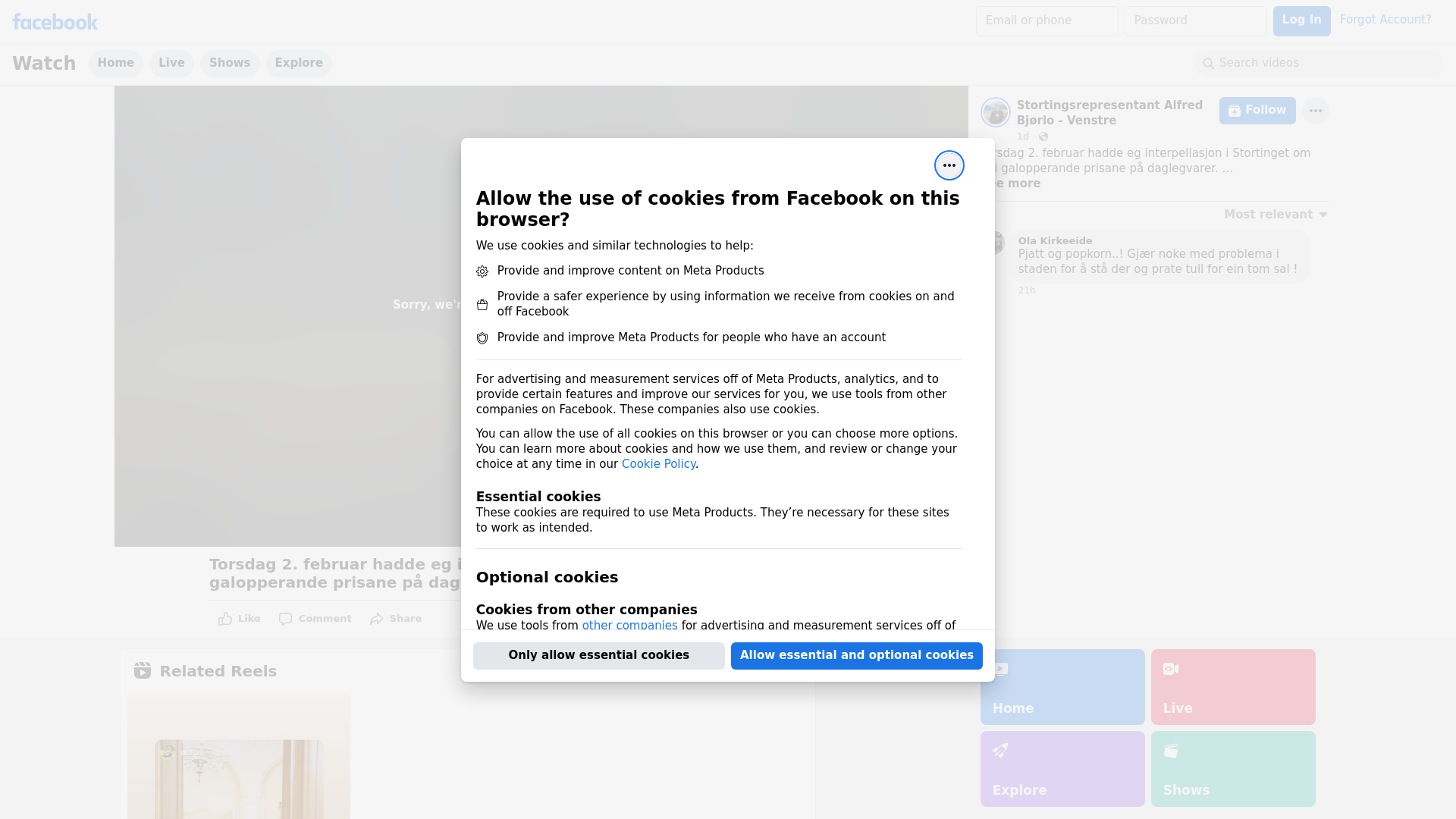Click the Watch heading
Image resolution: width=1456 pixels, height=819 pixels.
pyautogui.click(x=44, y=63)
